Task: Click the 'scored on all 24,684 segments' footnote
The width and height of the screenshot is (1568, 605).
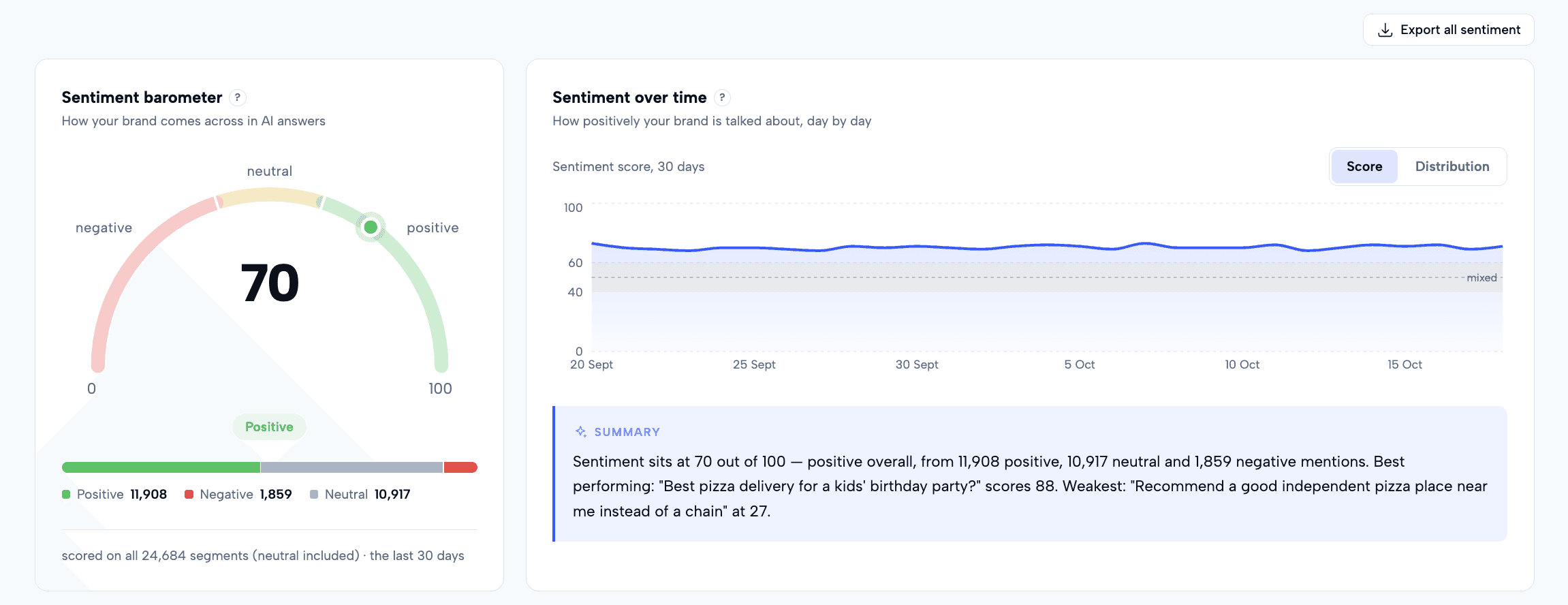Action: (263, 555)
